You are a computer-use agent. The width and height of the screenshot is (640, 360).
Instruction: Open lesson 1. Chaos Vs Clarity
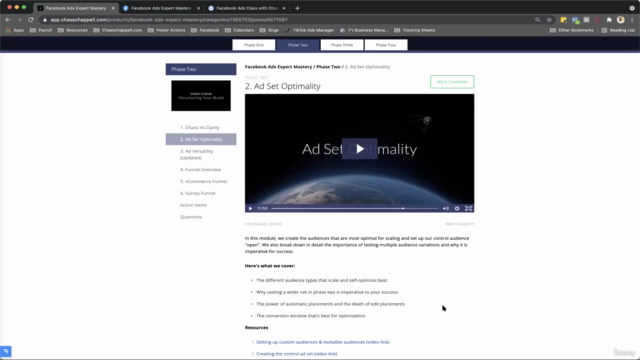tap(200, 128)
